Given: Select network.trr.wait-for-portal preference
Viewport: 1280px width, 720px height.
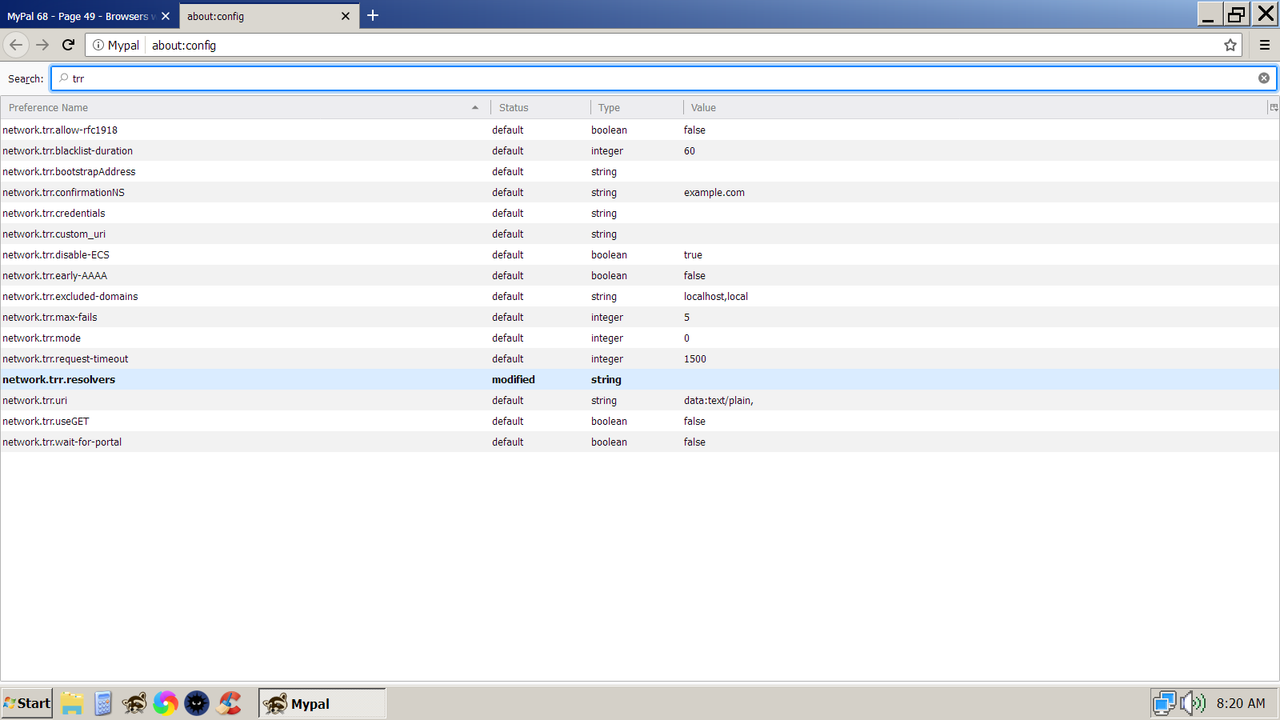Looking at the screenshot, I should click(x=640, y=442).
